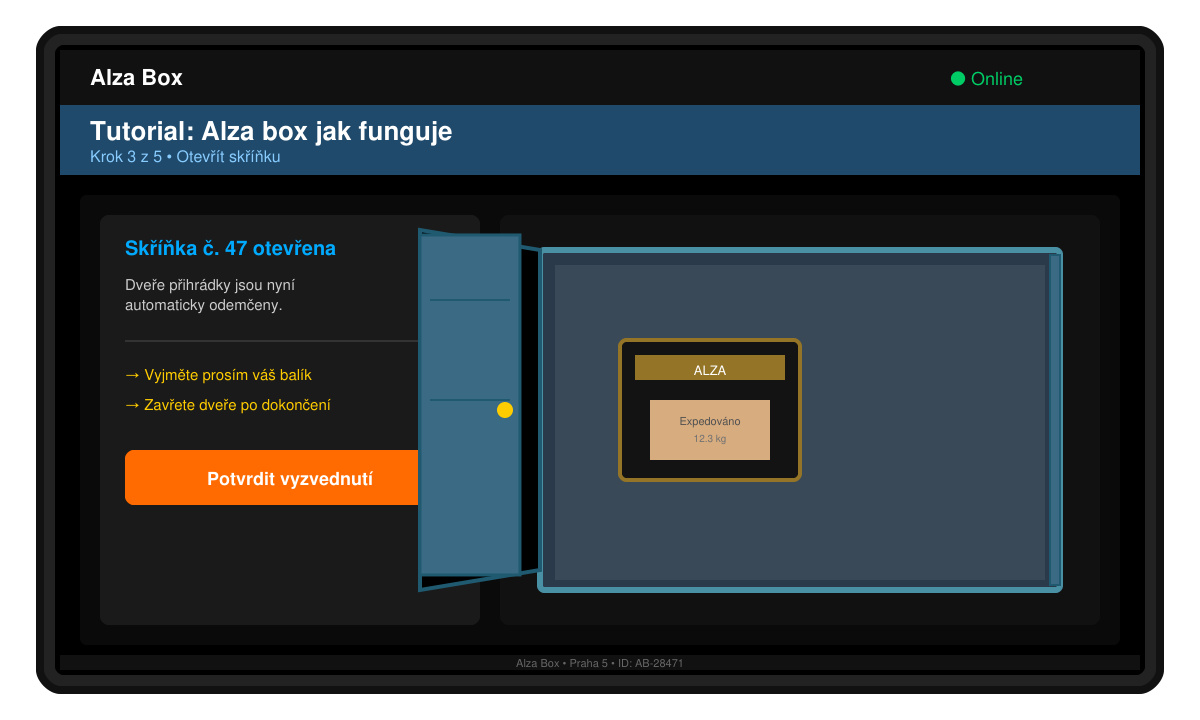Viewport: 1200px width, 720px height.
Task: Click the Expedováno shipping label
Action: (x=710, y=430)
